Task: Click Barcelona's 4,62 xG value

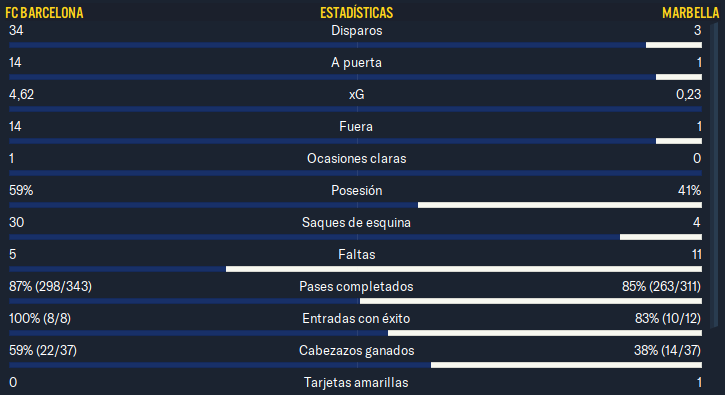Action: [x=21, y=94]
